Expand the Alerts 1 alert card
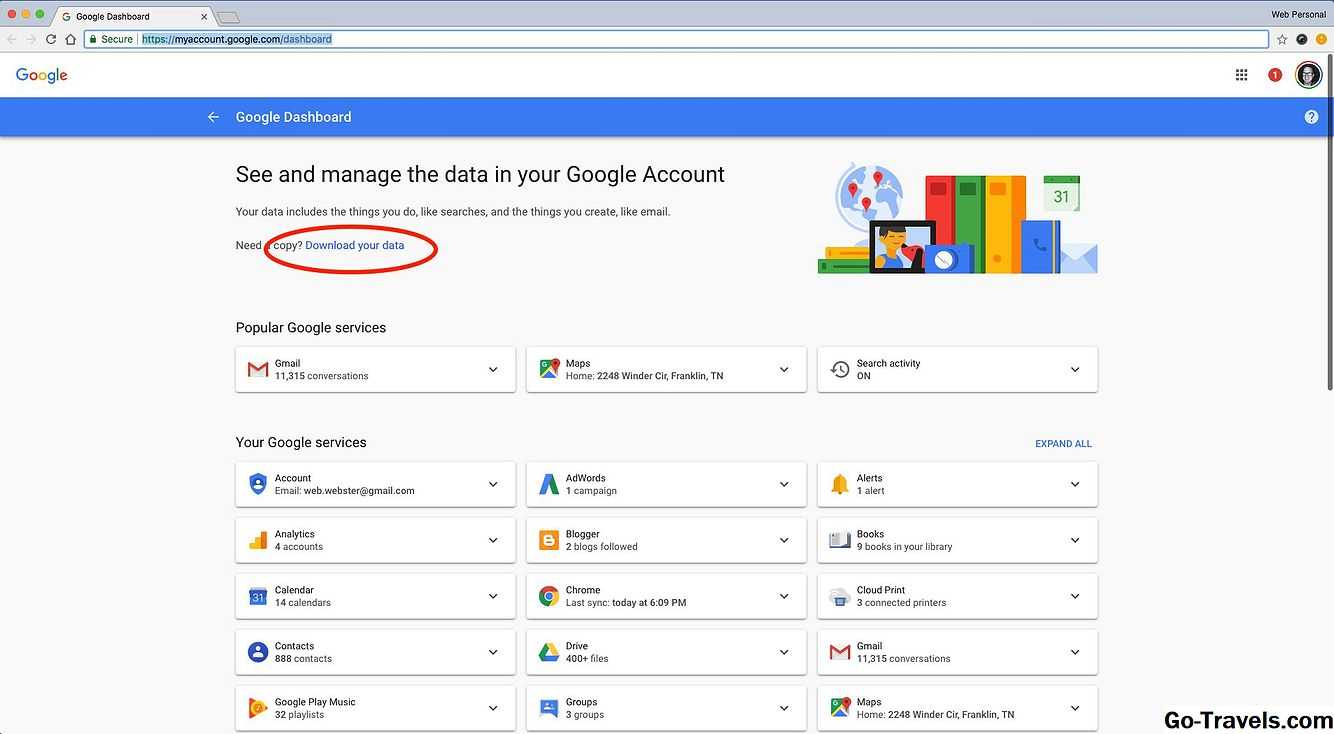The height and width of the screenshot is (734, 1334). click(1075, 484)
